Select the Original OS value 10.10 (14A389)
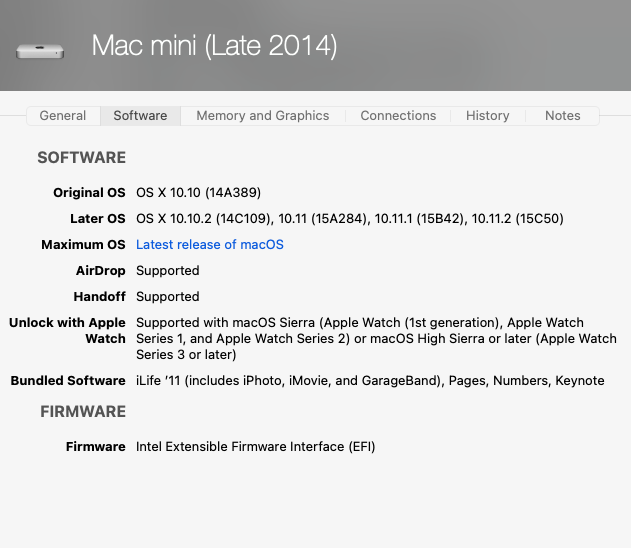The height and width of the screenshot is (548, 631). pos(198,193)
